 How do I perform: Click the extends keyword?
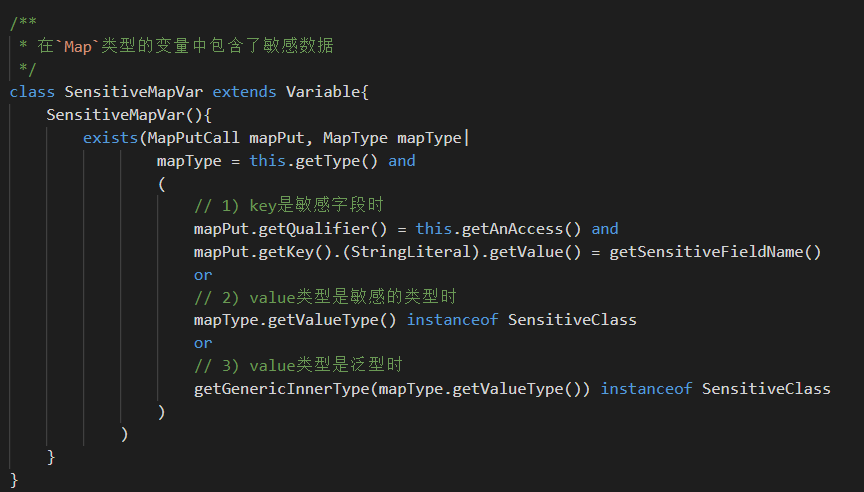click(x=244, y=91)
